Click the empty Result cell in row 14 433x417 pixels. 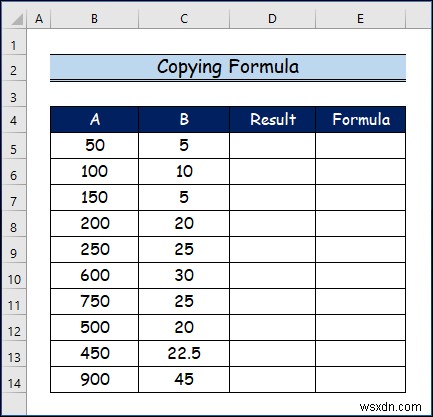tap(272, 380)
